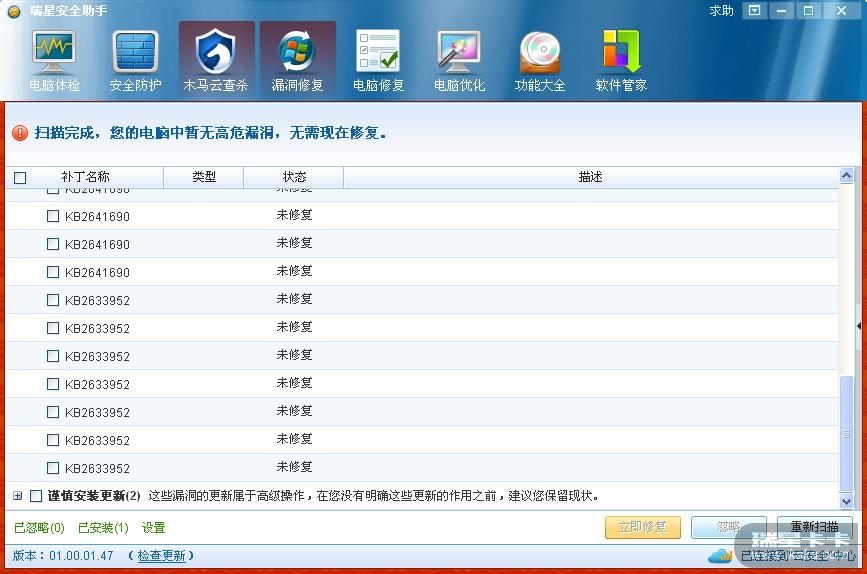Expand the 谨慎安装更新 group with plus icon

click(18, 496)
